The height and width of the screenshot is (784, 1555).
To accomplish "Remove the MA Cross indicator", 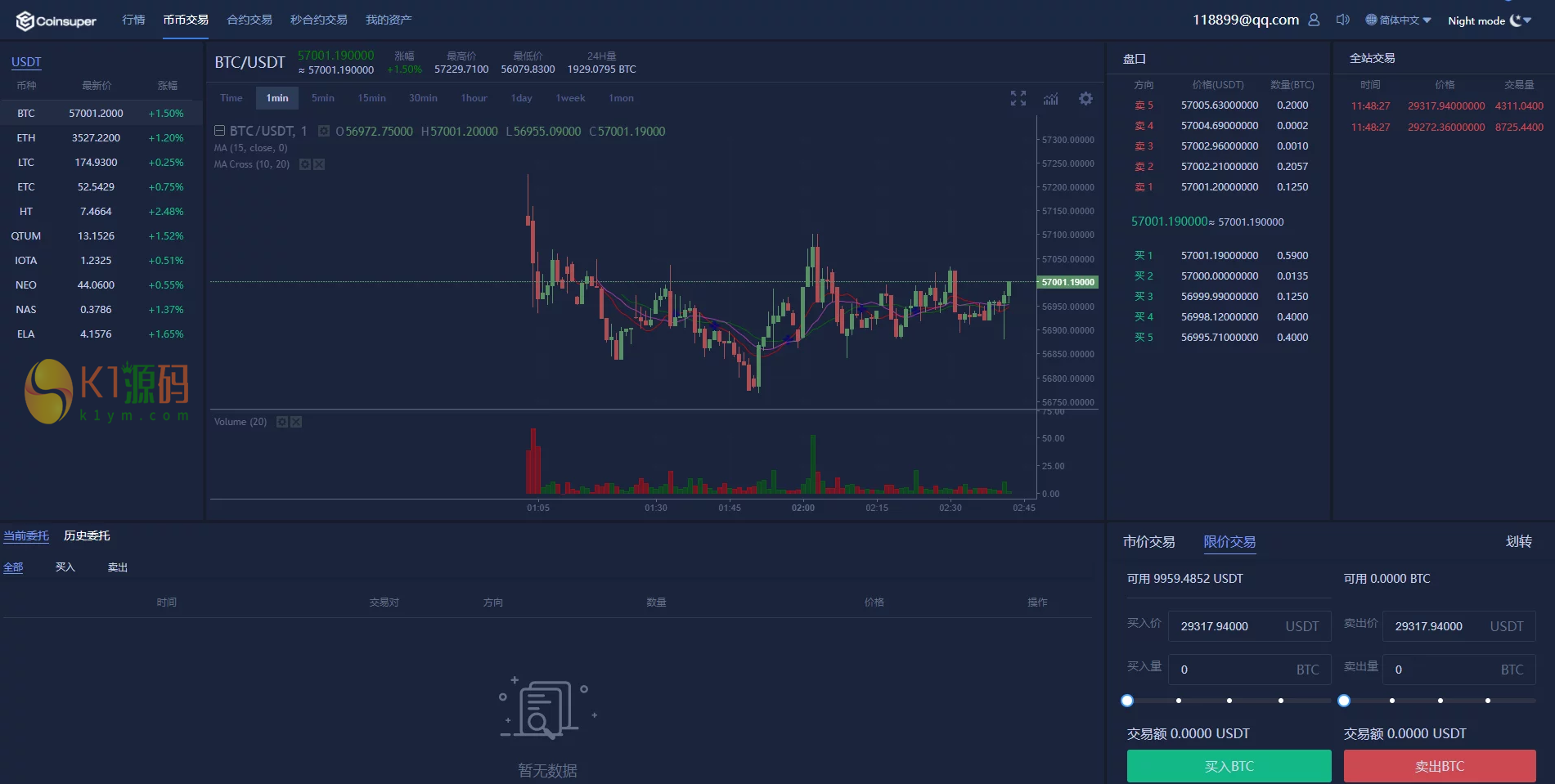I will (x=319, y=164).
